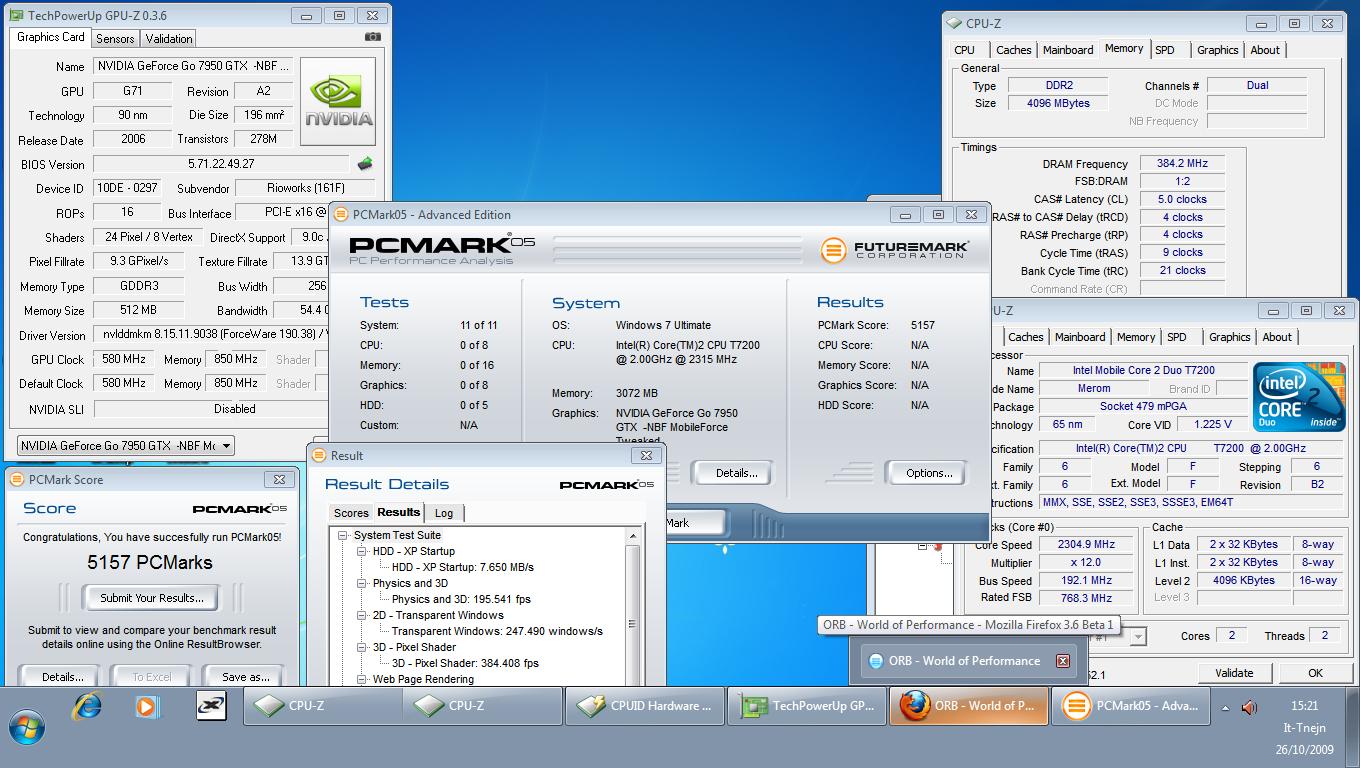Click the Rated FSB value 768.3 MHz
The width and height of the screenshot is (1360, 768).
[1086, 599]
